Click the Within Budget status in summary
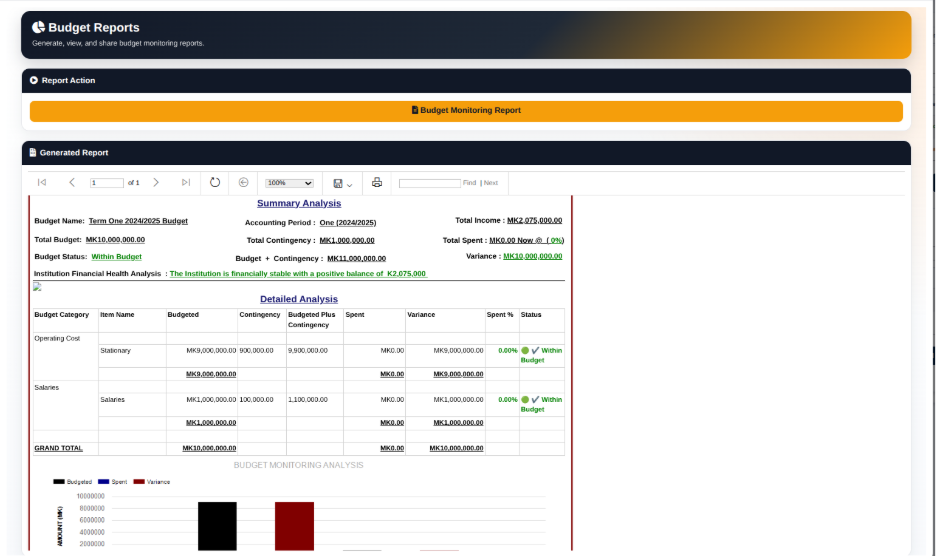The width and height of the screenshot is (936, 556). coord(116,257)
